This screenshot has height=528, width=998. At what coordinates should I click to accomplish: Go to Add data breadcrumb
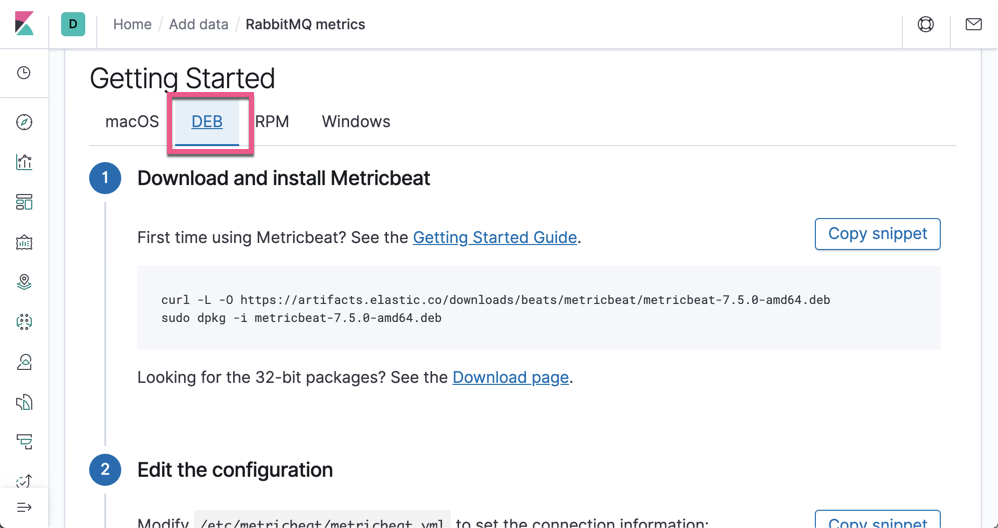pyautogui.click(x=198, y=24)
